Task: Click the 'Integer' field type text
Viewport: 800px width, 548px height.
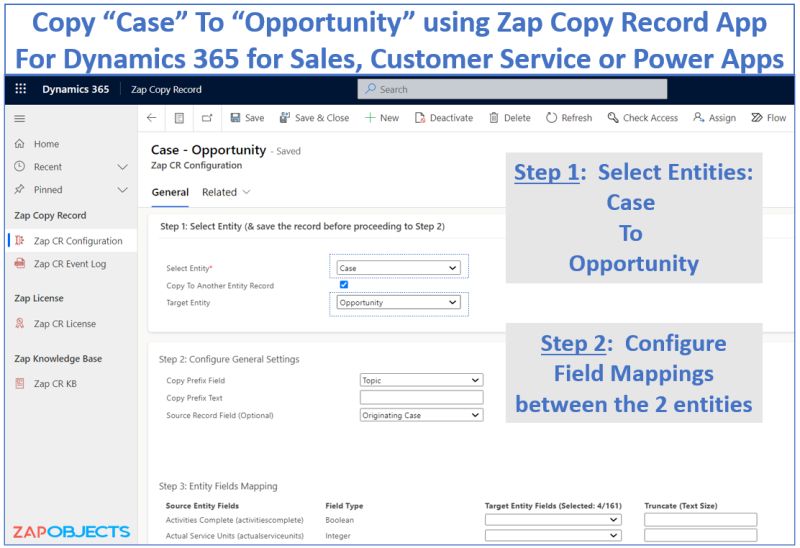Action: (338, 536)
